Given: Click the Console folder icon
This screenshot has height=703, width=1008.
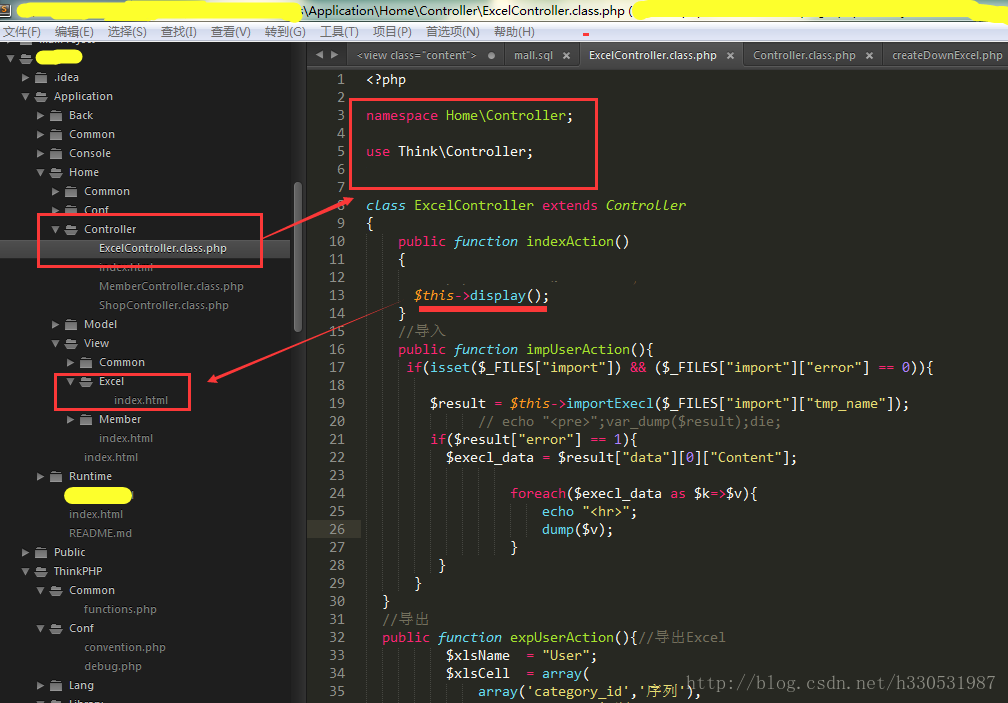Looking at the screenshot, I should pyautogui.click(x=56, y=153).
